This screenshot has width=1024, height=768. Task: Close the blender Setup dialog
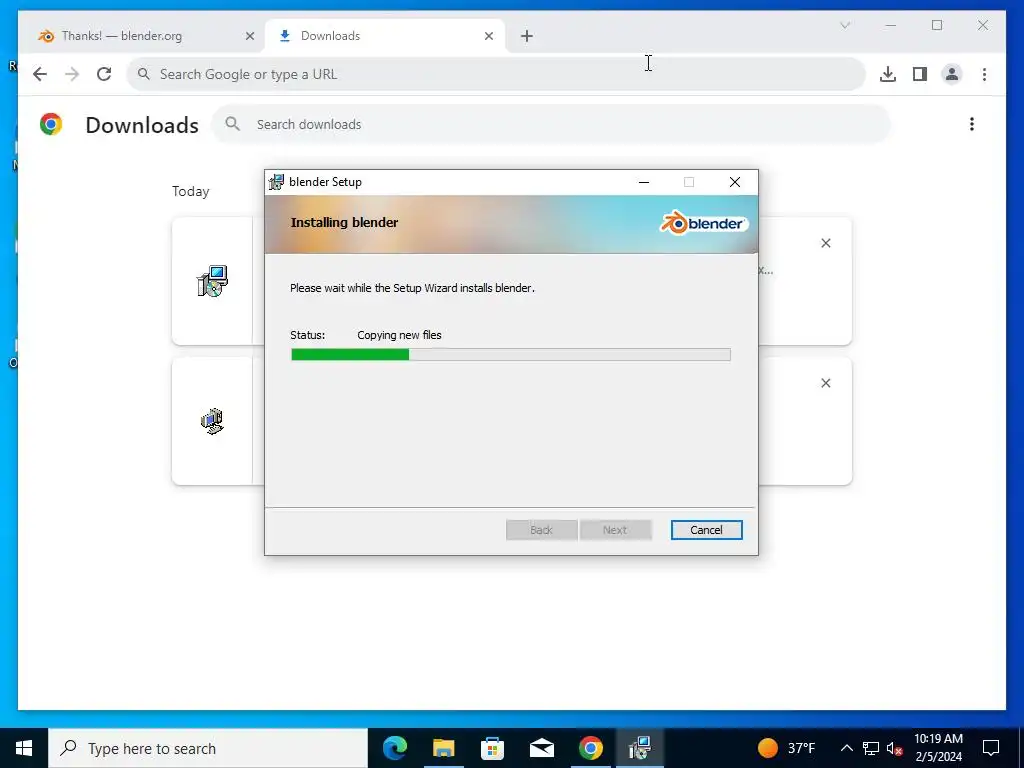coord(735,182)
